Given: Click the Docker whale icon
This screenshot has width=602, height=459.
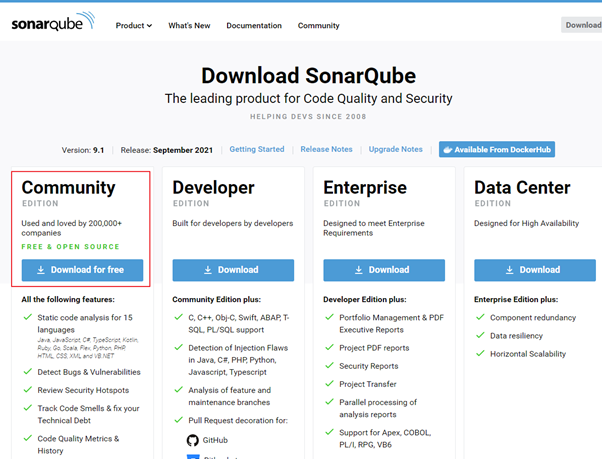Looking at the screenshot, I should 448,150.
